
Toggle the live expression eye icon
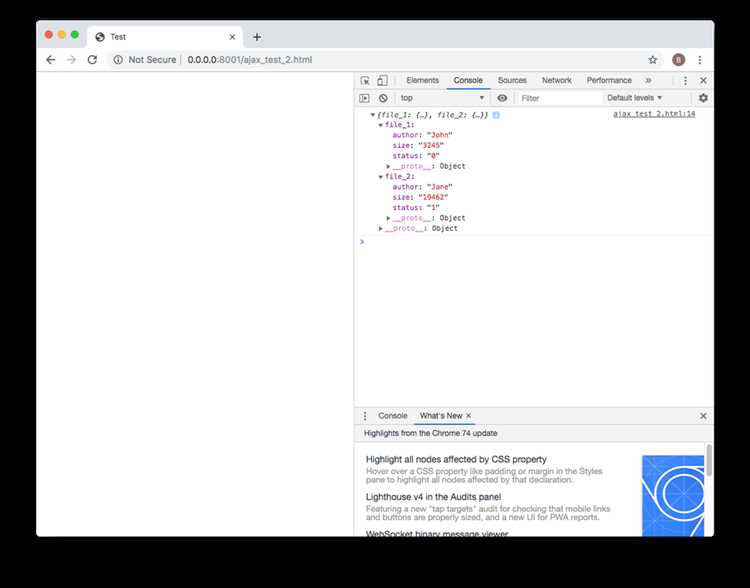(502, 98)
